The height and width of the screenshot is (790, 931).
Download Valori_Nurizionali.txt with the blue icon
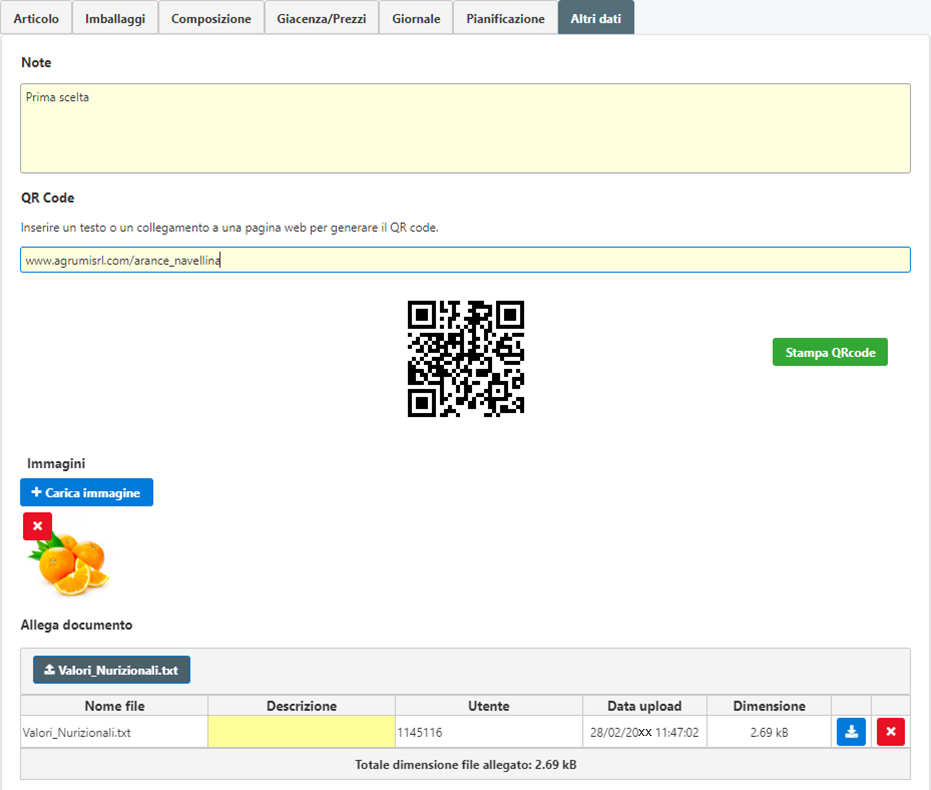coord(851,732)
